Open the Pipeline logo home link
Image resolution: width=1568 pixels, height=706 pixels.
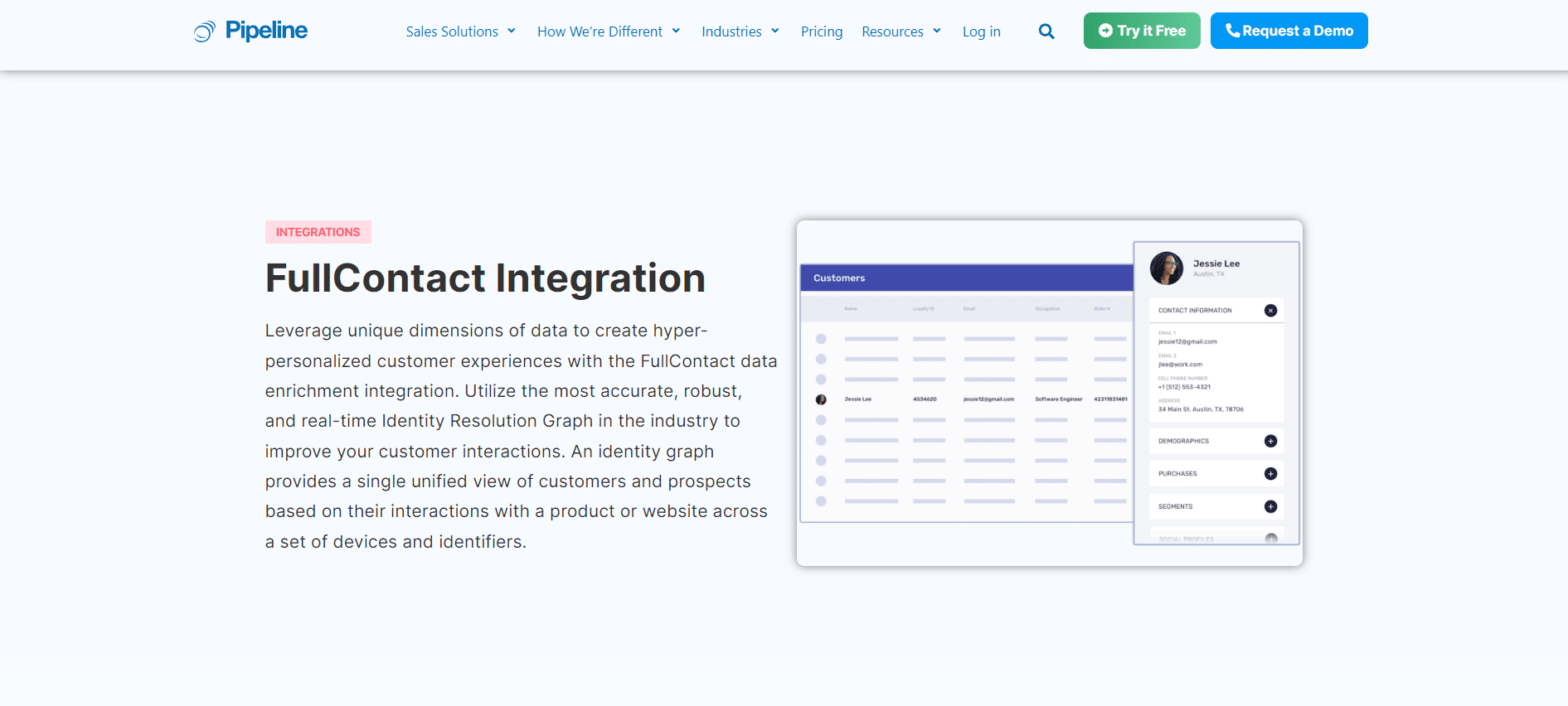click(x=251, y=31)
